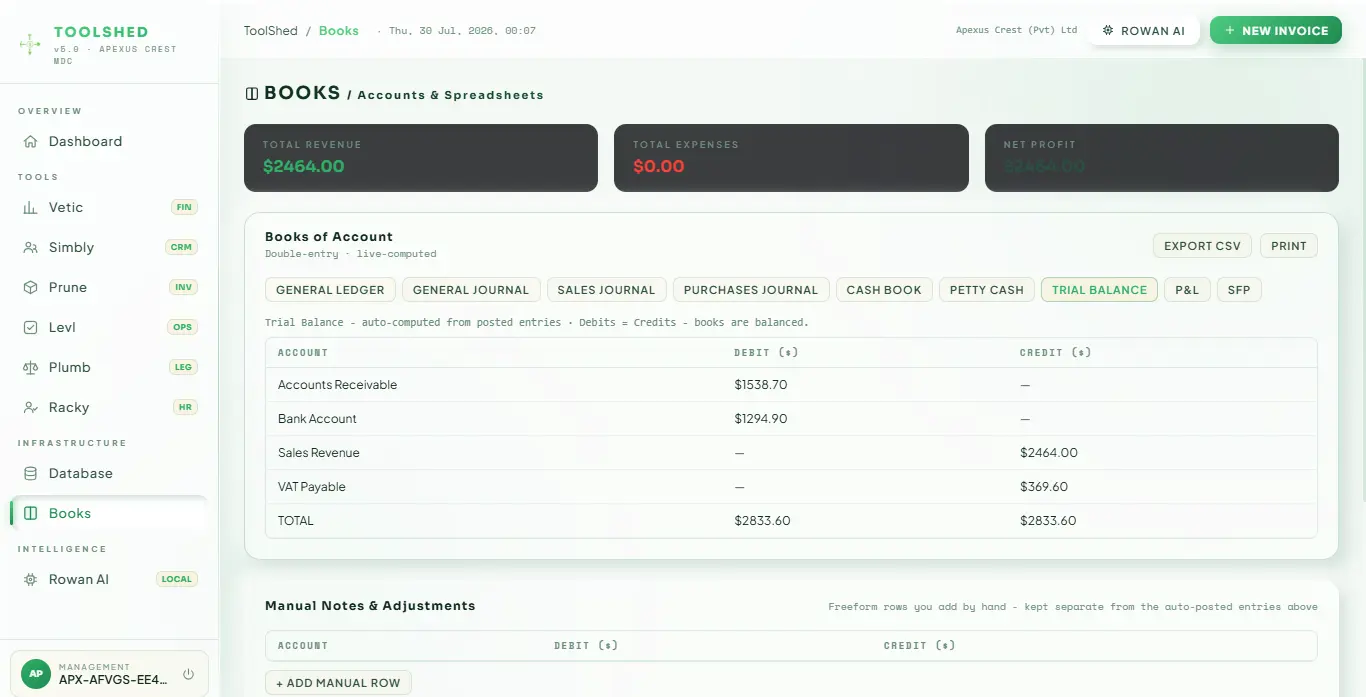The width and height of the screenshot is (1366, 697).
Task: Open Racky HR tool
Action: pyautogui.click(x=109, y=408)
